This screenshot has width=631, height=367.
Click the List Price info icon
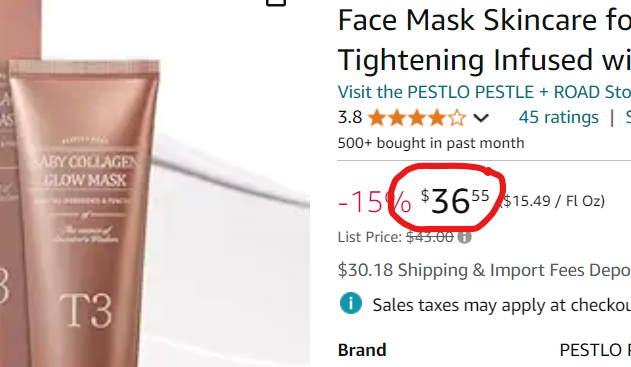pyautogui.click(x=464, y=237)
